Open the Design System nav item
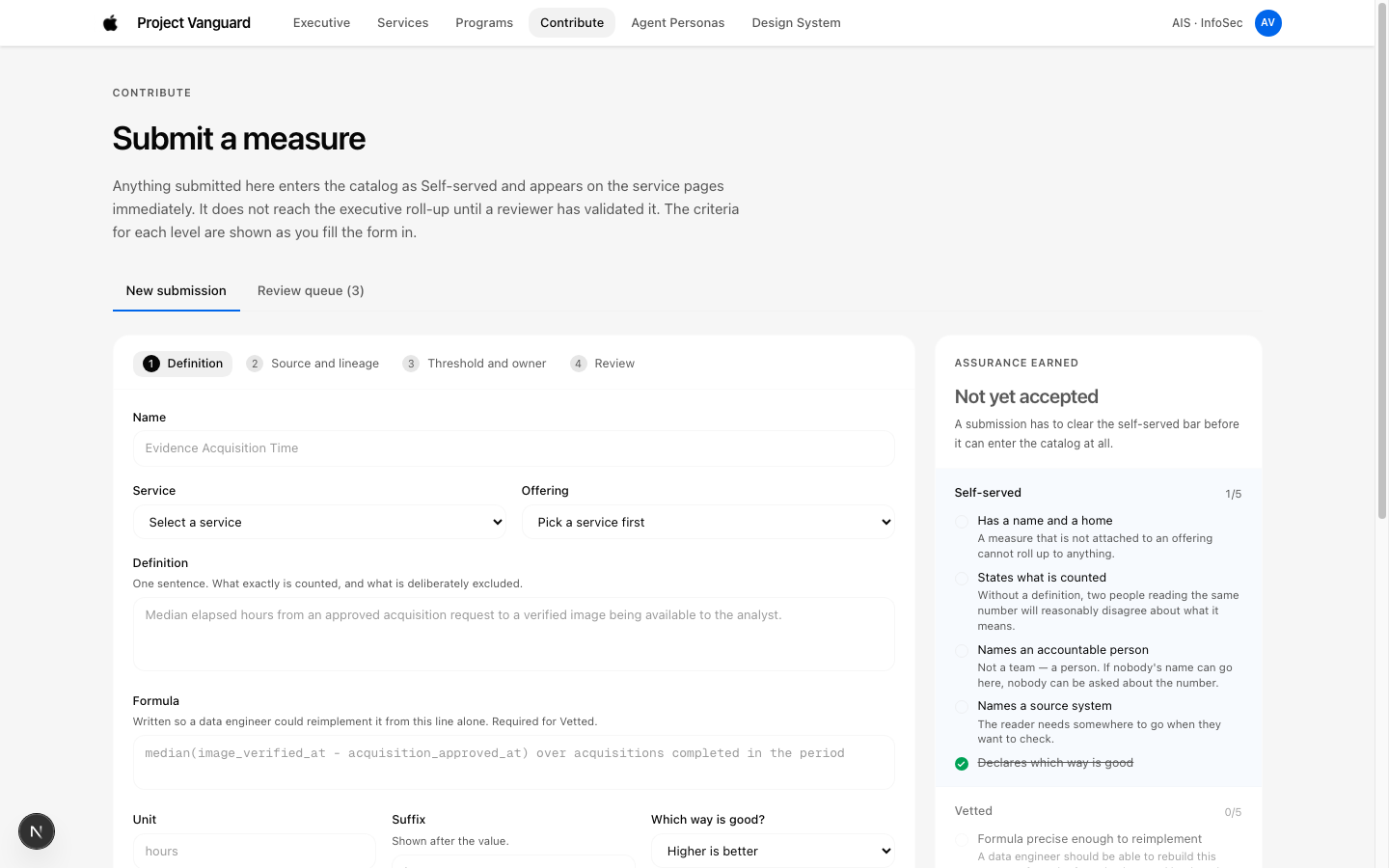 (796, 23)
